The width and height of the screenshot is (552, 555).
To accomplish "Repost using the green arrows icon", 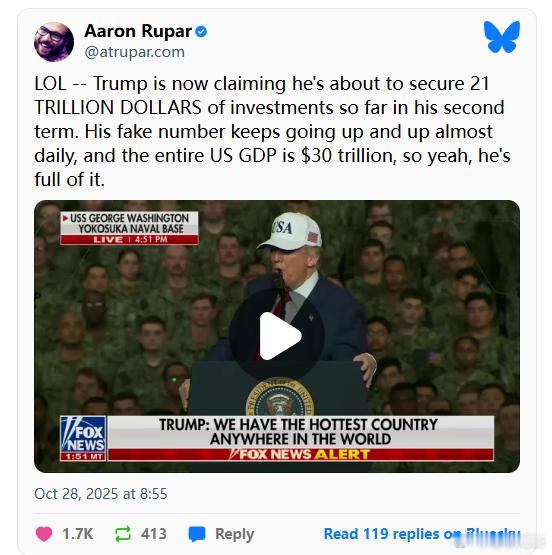I will tap(123, 534).
